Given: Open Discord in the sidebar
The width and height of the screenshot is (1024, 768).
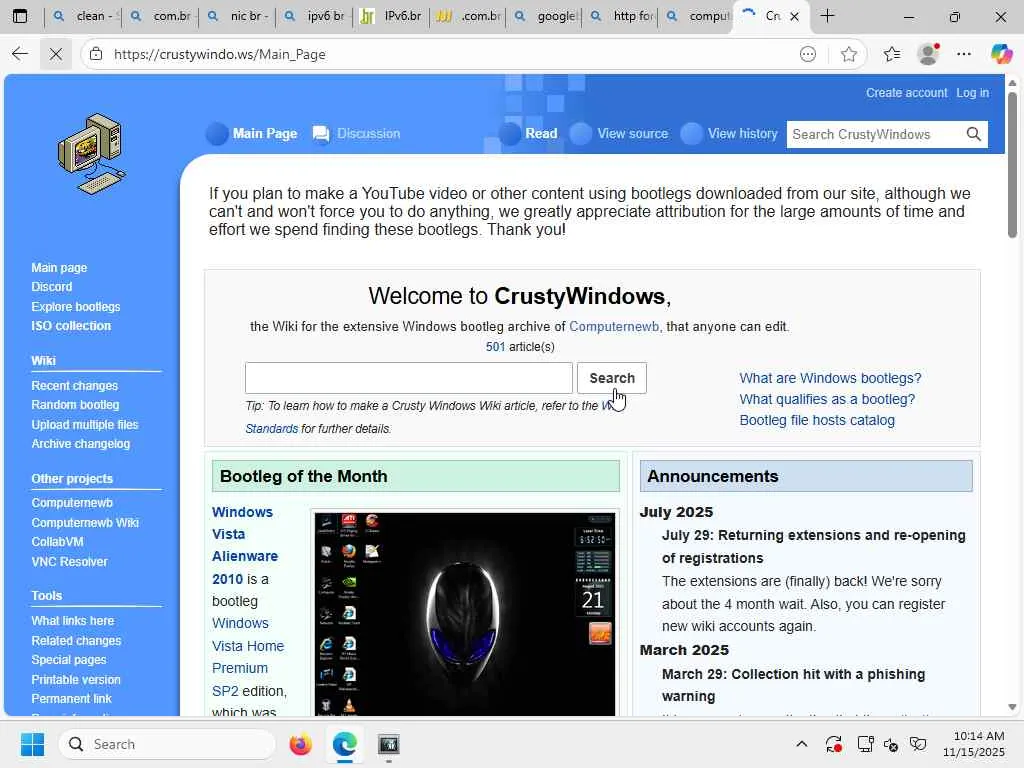Looking at the screenshot, I should pos(52,287).
